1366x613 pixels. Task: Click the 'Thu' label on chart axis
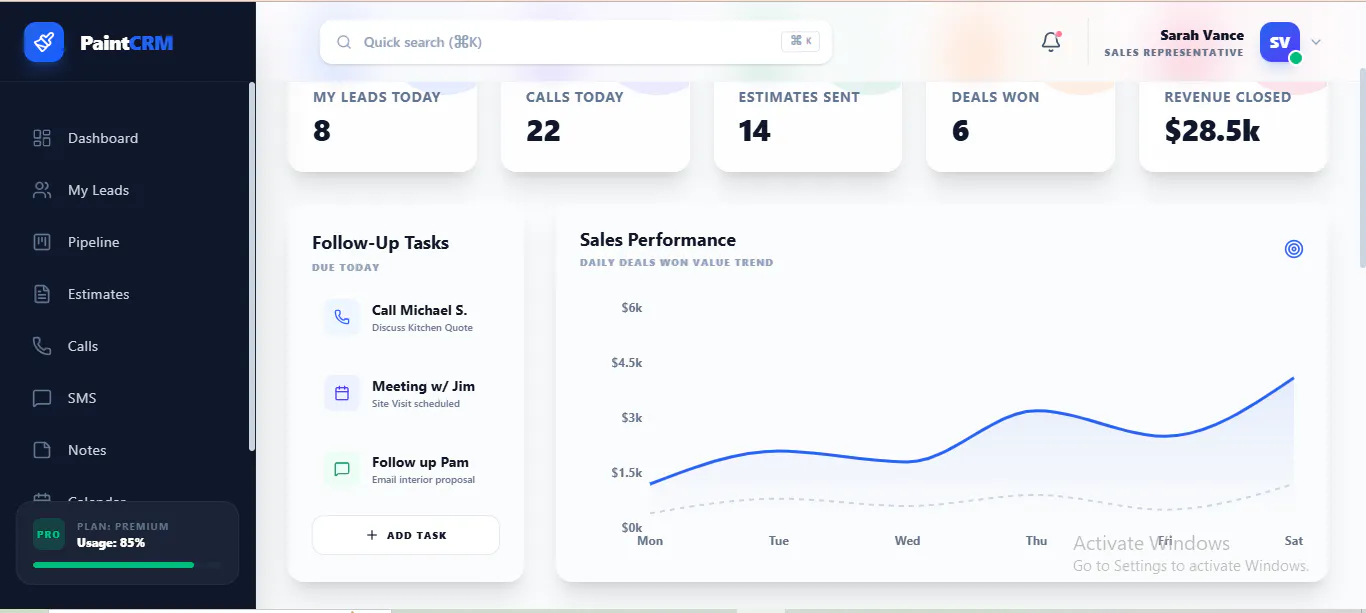click(1036, 541)
